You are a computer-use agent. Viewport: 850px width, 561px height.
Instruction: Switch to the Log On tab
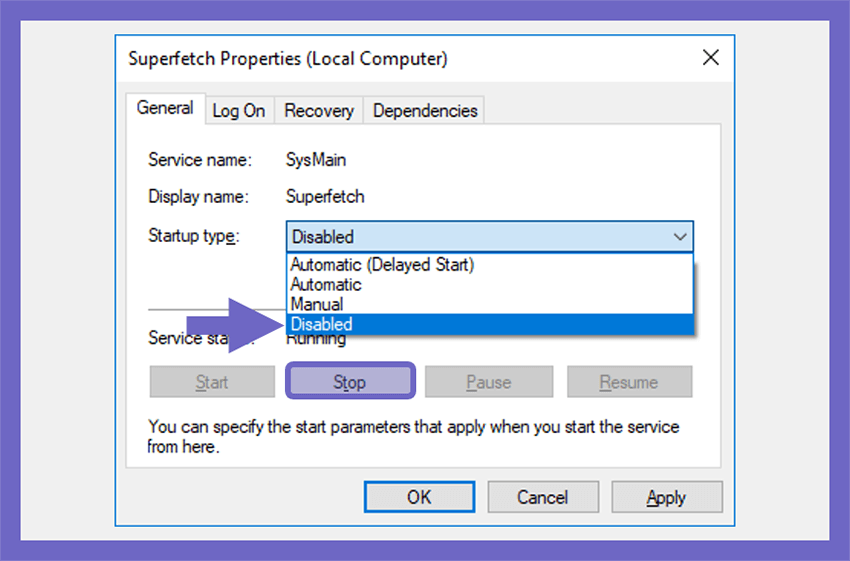239,111
